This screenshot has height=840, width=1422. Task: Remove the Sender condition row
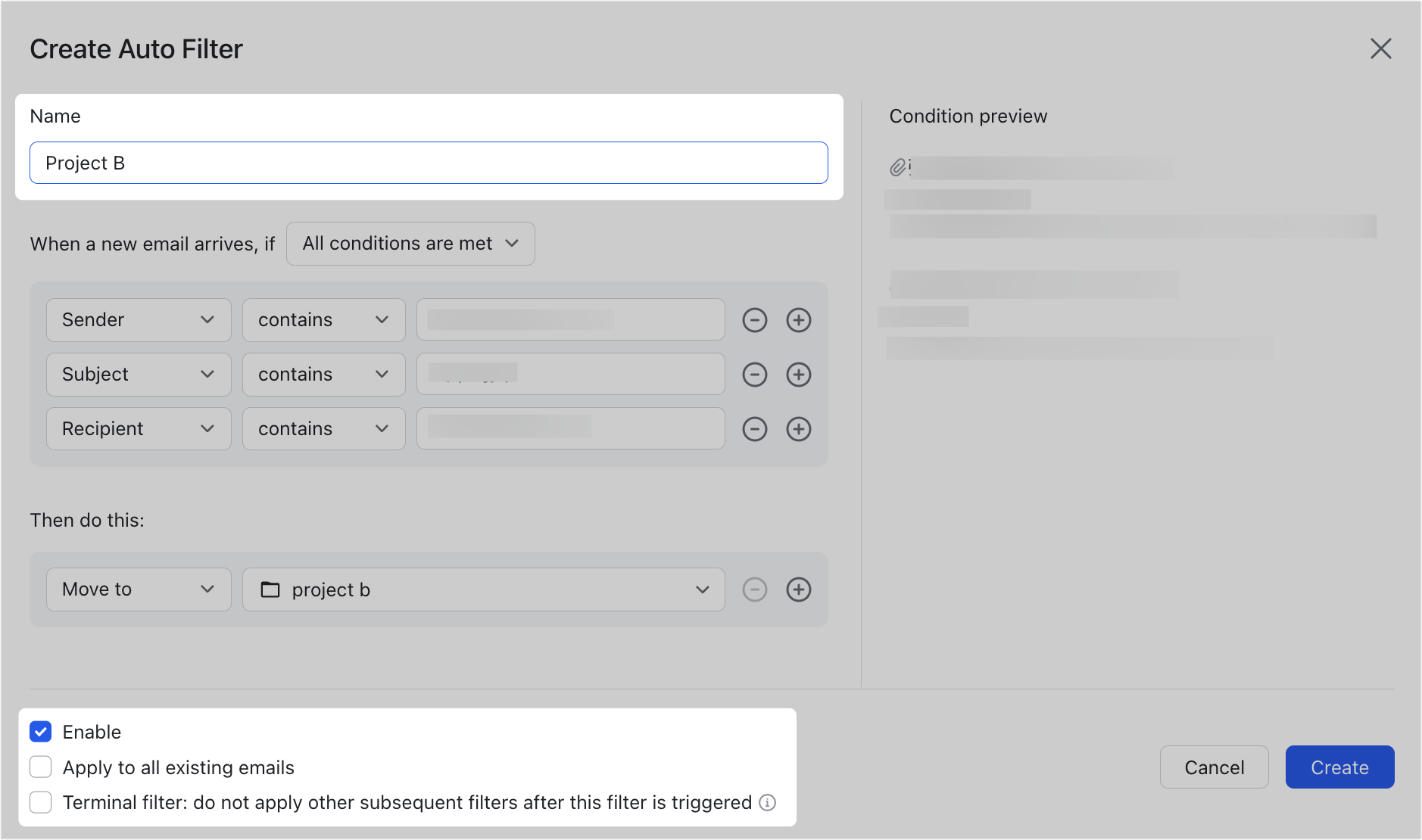point(754,319)
